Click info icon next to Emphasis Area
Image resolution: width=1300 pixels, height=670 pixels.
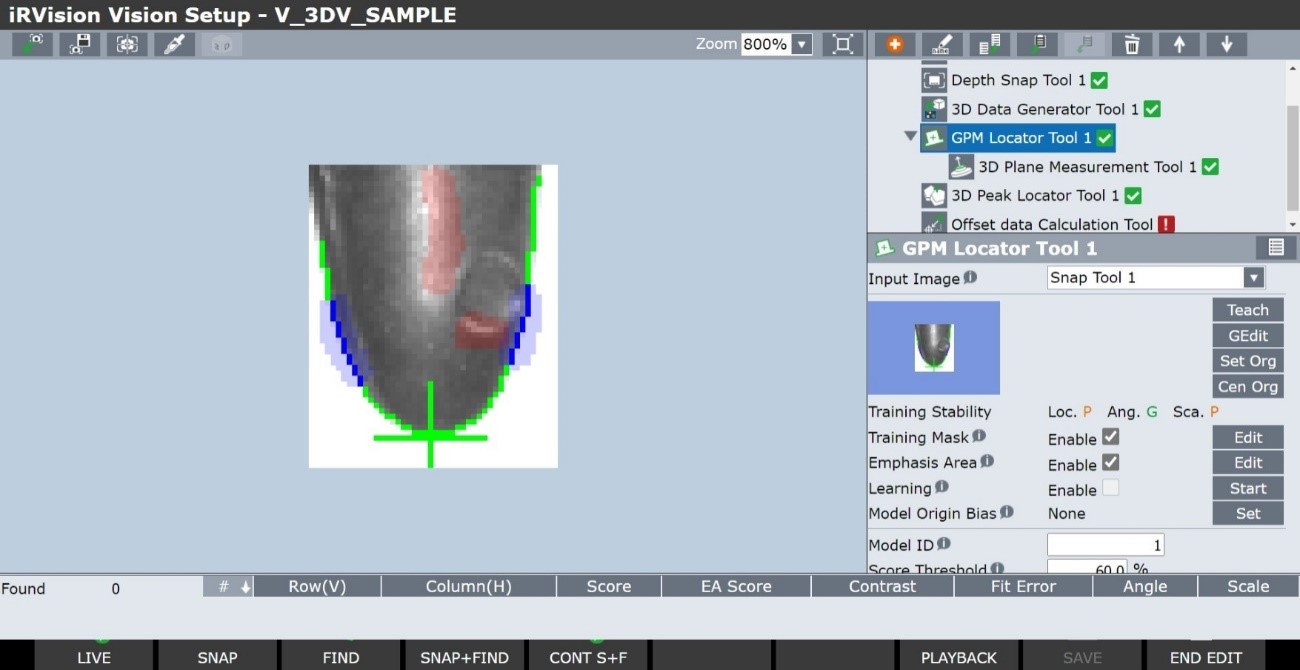pos(987,461)
